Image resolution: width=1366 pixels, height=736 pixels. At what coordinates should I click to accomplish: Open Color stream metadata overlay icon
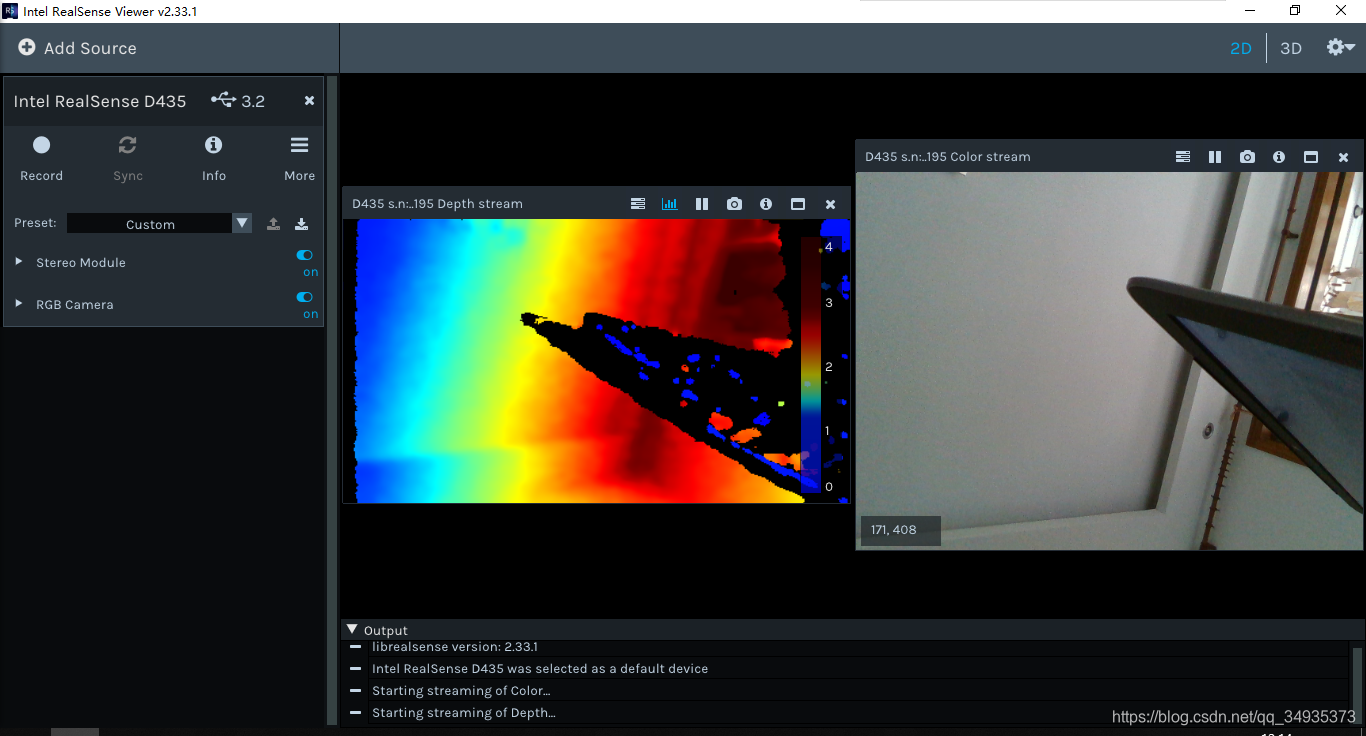(1183, 157)
